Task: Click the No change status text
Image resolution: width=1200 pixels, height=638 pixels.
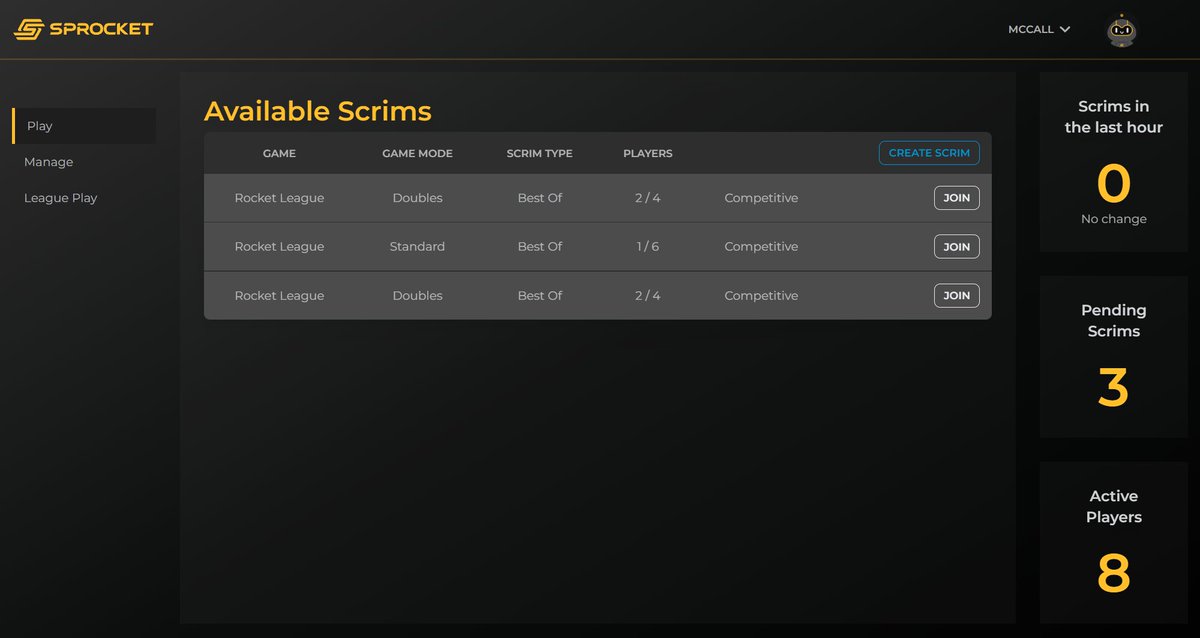Action: pos(1114,219)
